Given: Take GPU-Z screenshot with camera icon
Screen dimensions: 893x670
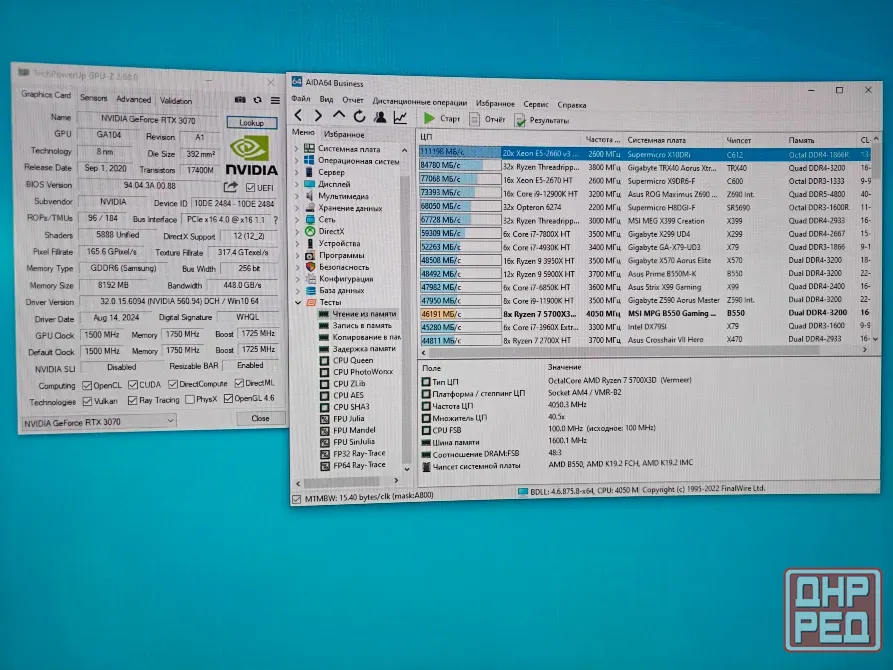Looking at the screenshot, I should pos(240,100).
